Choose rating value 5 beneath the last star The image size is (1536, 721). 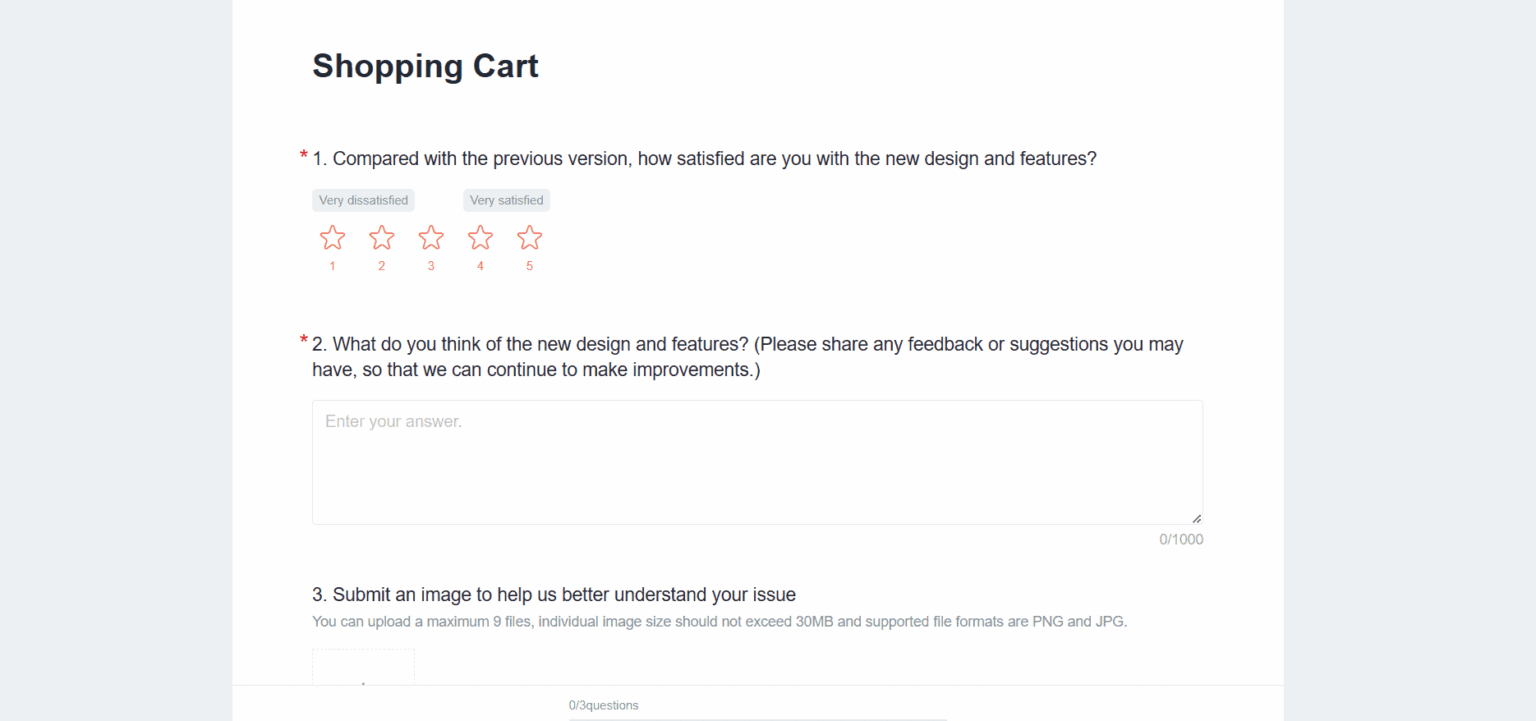[529, 265]
